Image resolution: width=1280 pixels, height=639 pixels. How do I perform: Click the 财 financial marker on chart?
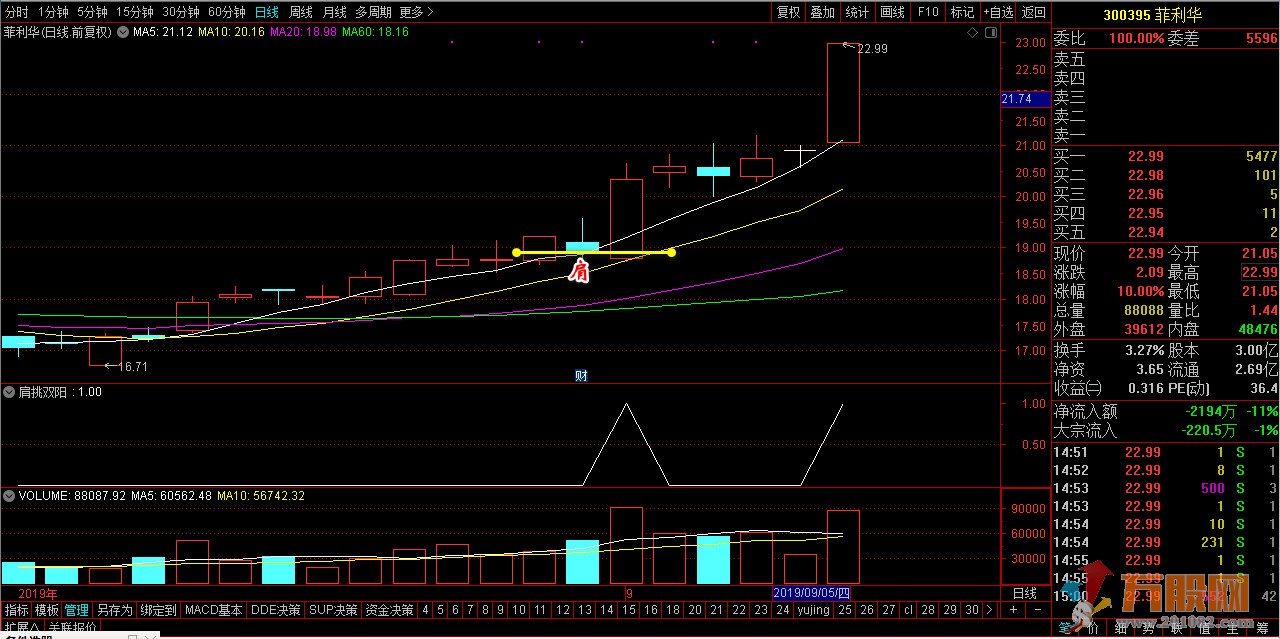click(581, 376)
